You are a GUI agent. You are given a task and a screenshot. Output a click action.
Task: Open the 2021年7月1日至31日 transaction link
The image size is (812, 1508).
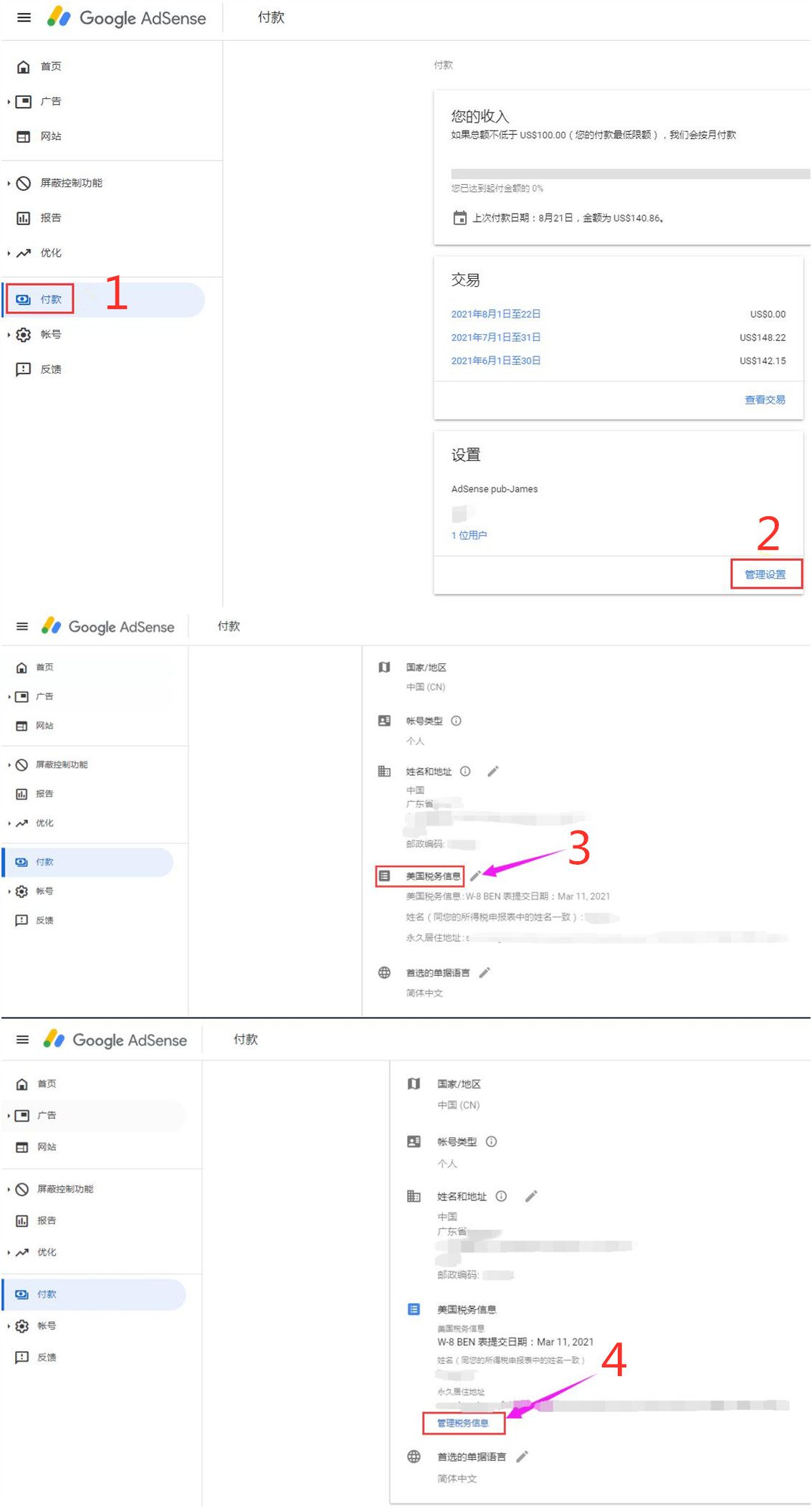coord(496,338)
